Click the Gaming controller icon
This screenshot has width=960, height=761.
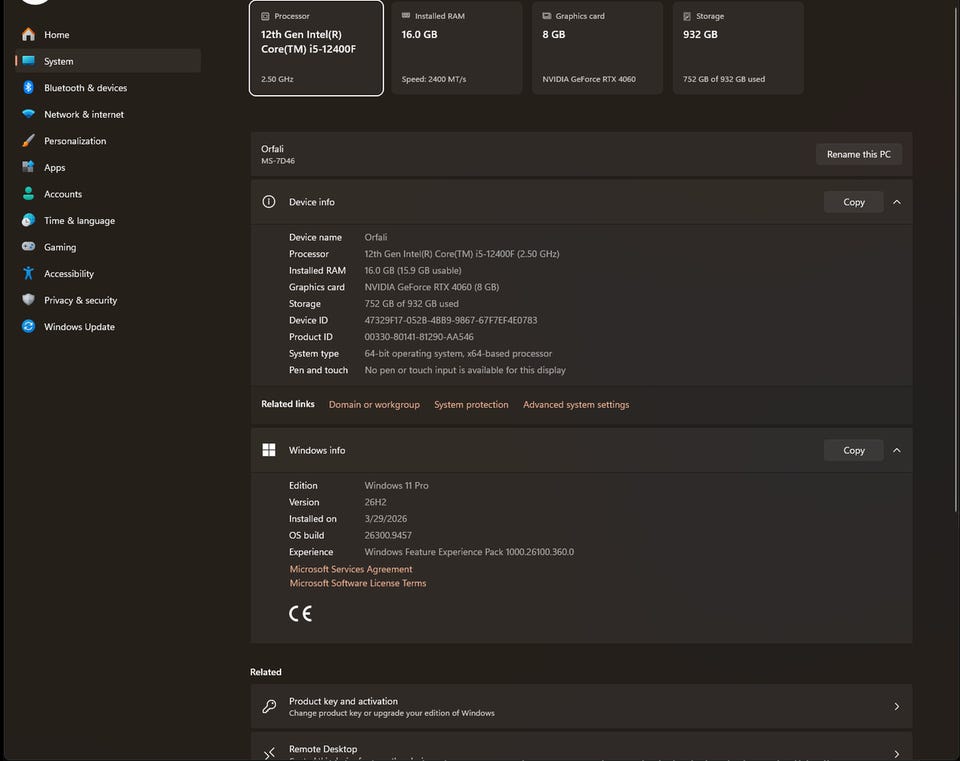point(28,246)
